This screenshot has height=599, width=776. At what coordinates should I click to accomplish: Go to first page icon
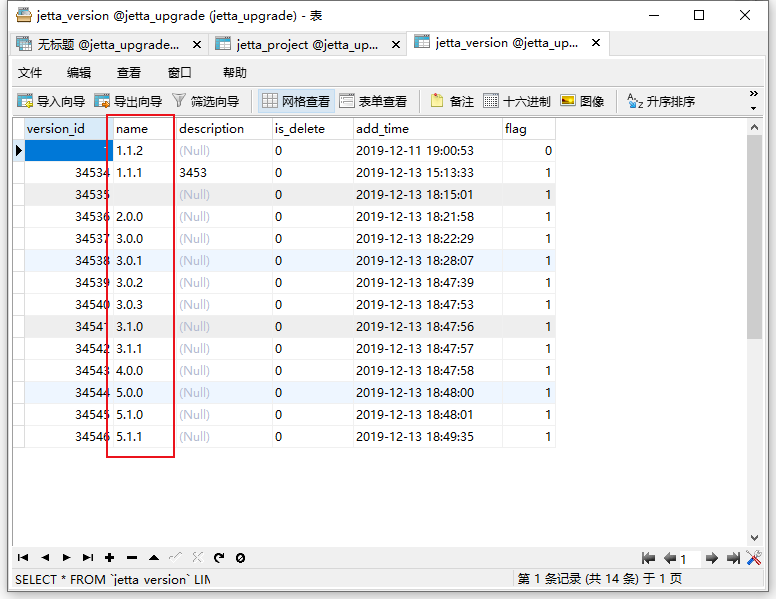click(648, 558)
